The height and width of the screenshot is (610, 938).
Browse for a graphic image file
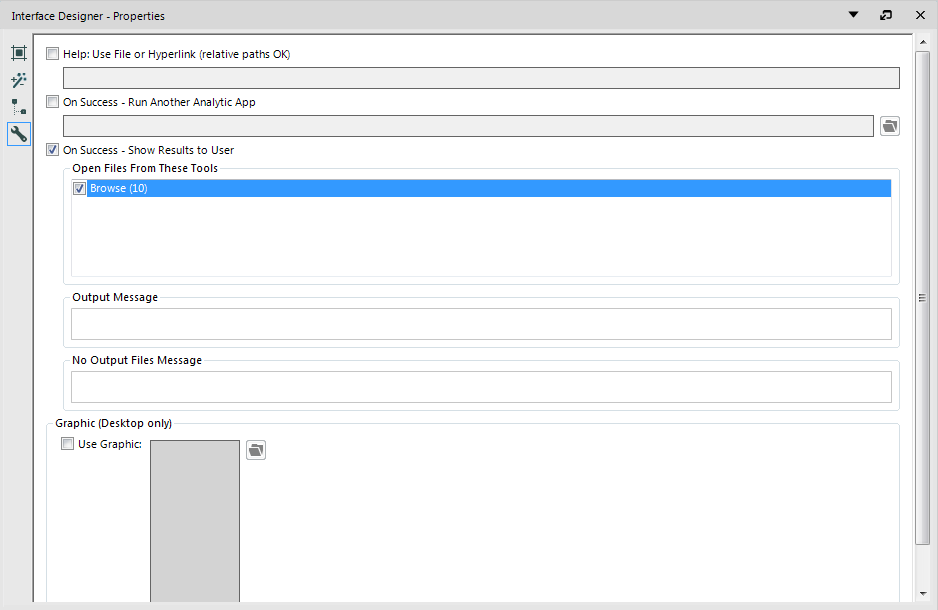[256, 450]
